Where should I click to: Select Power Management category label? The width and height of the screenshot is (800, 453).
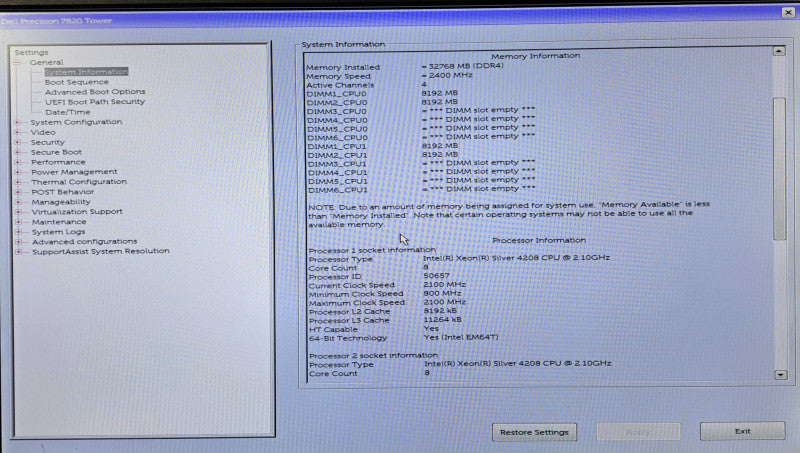74,172
